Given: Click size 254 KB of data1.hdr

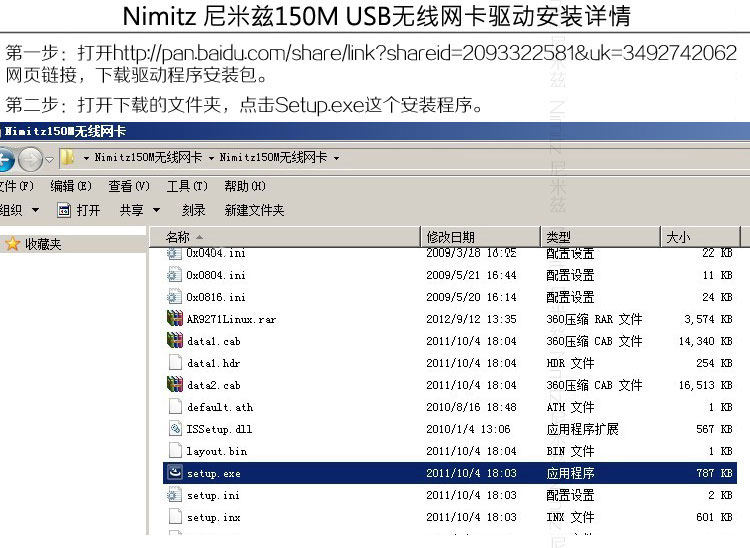Looking at the screenshot, I should (714, 363).
